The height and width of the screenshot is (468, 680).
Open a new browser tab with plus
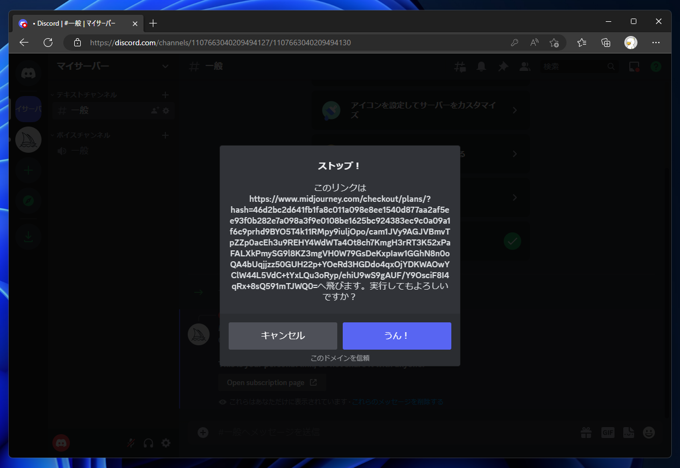point(153,23)
